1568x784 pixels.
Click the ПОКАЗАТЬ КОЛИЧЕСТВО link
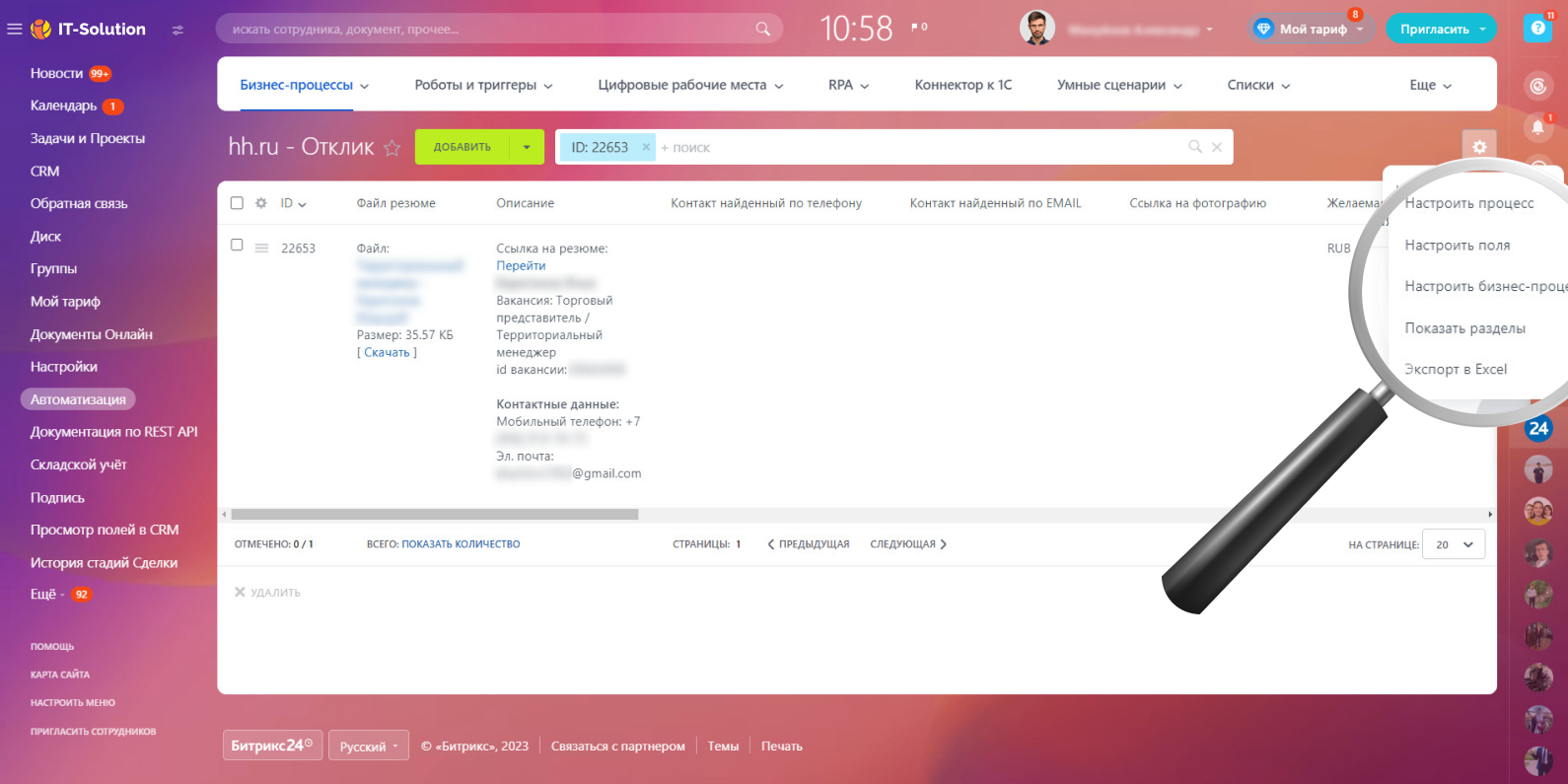coord(461,544)
